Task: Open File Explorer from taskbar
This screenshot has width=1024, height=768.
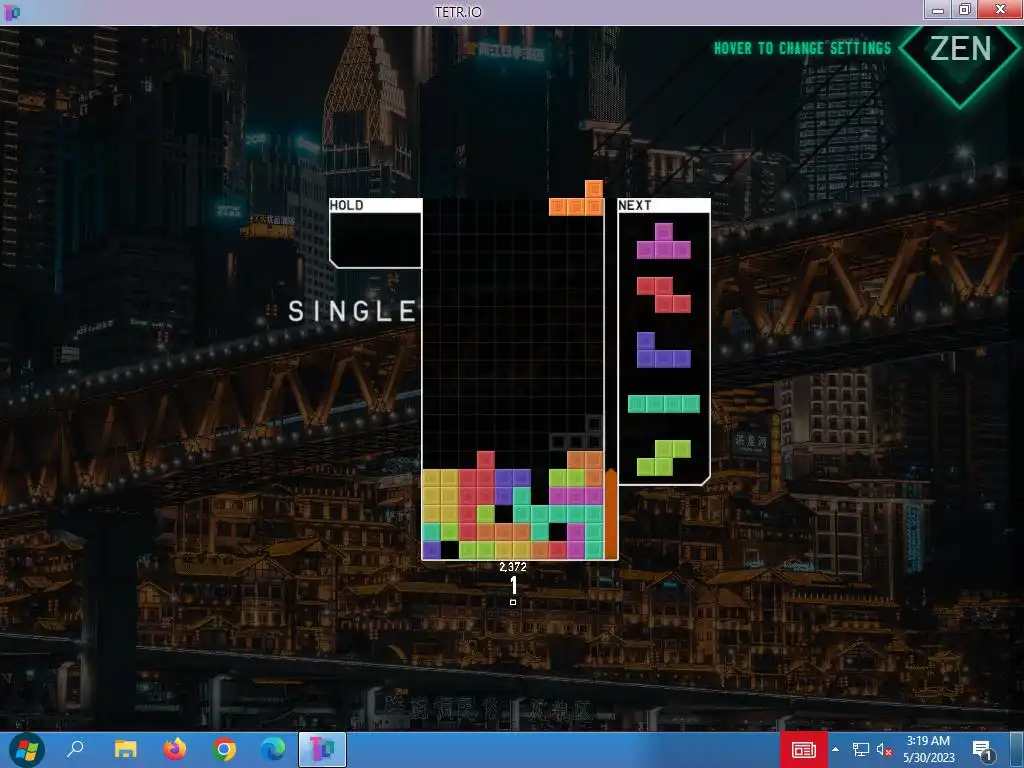Action: (x=125, y=749)
